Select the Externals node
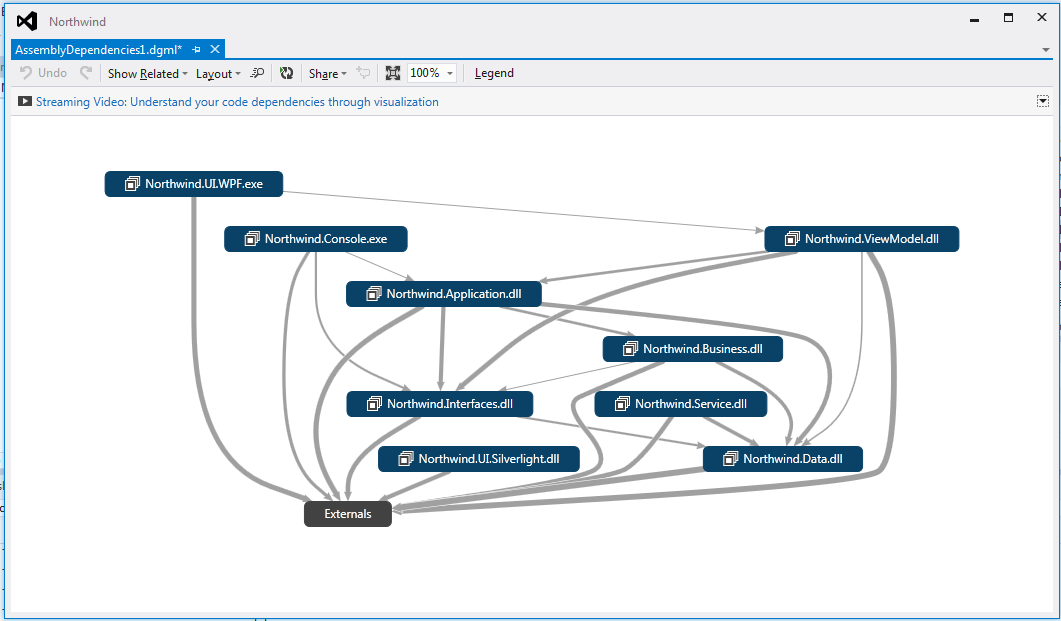Screen dimensions: 1061x621 [x=347, y=513]
